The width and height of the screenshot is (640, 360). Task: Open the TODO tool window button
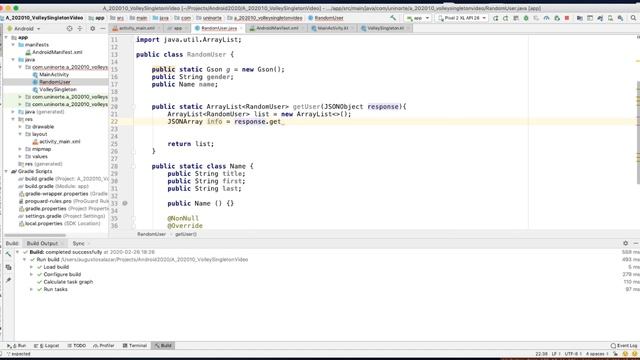[76, 346]
